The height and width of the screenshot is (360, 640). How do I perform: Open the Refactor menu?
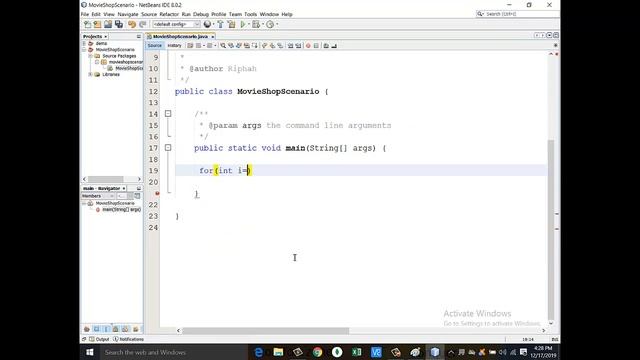click(x=169, y=14)
